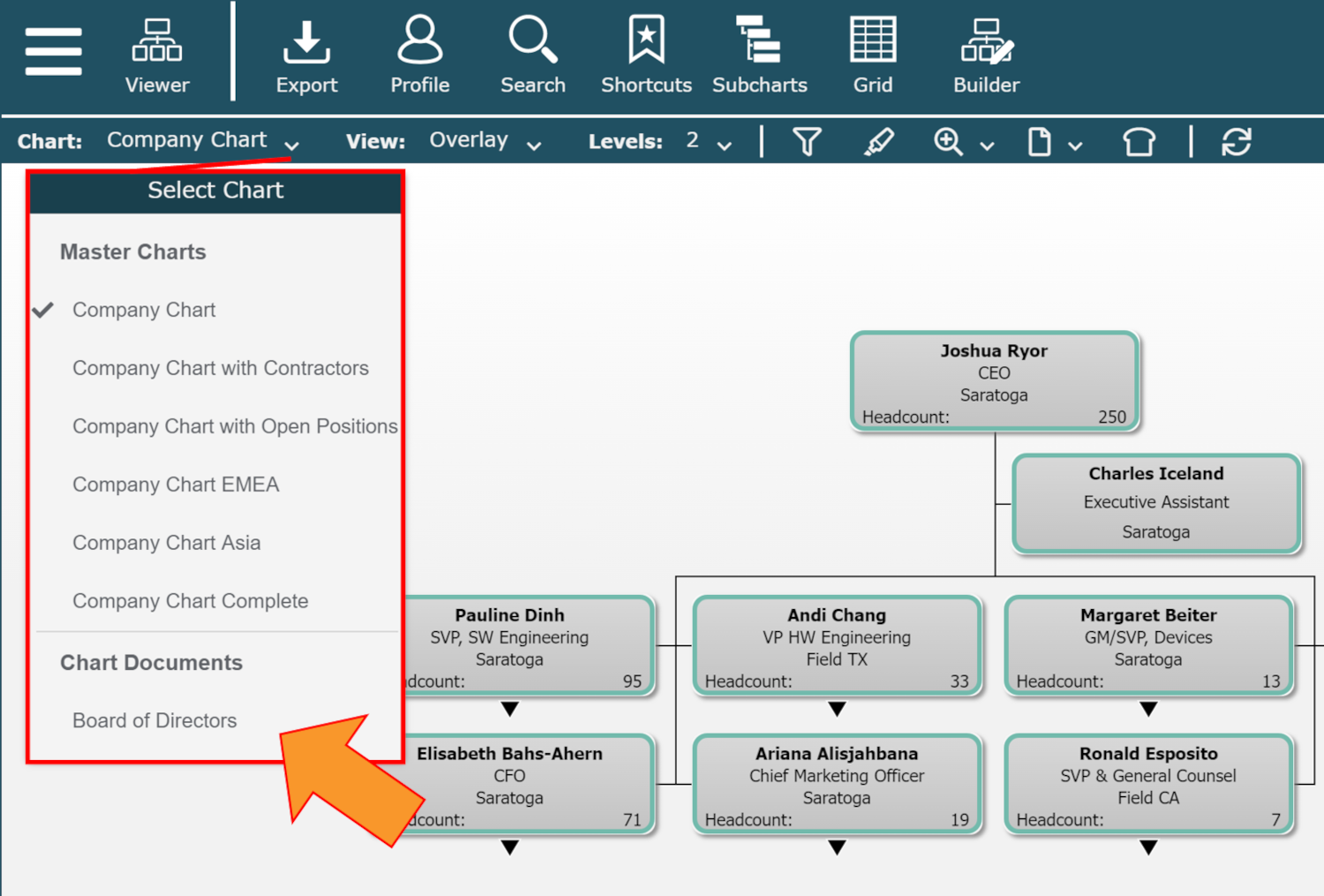Click Joshua Ryor's headcount value 250

pos(1112,417)
